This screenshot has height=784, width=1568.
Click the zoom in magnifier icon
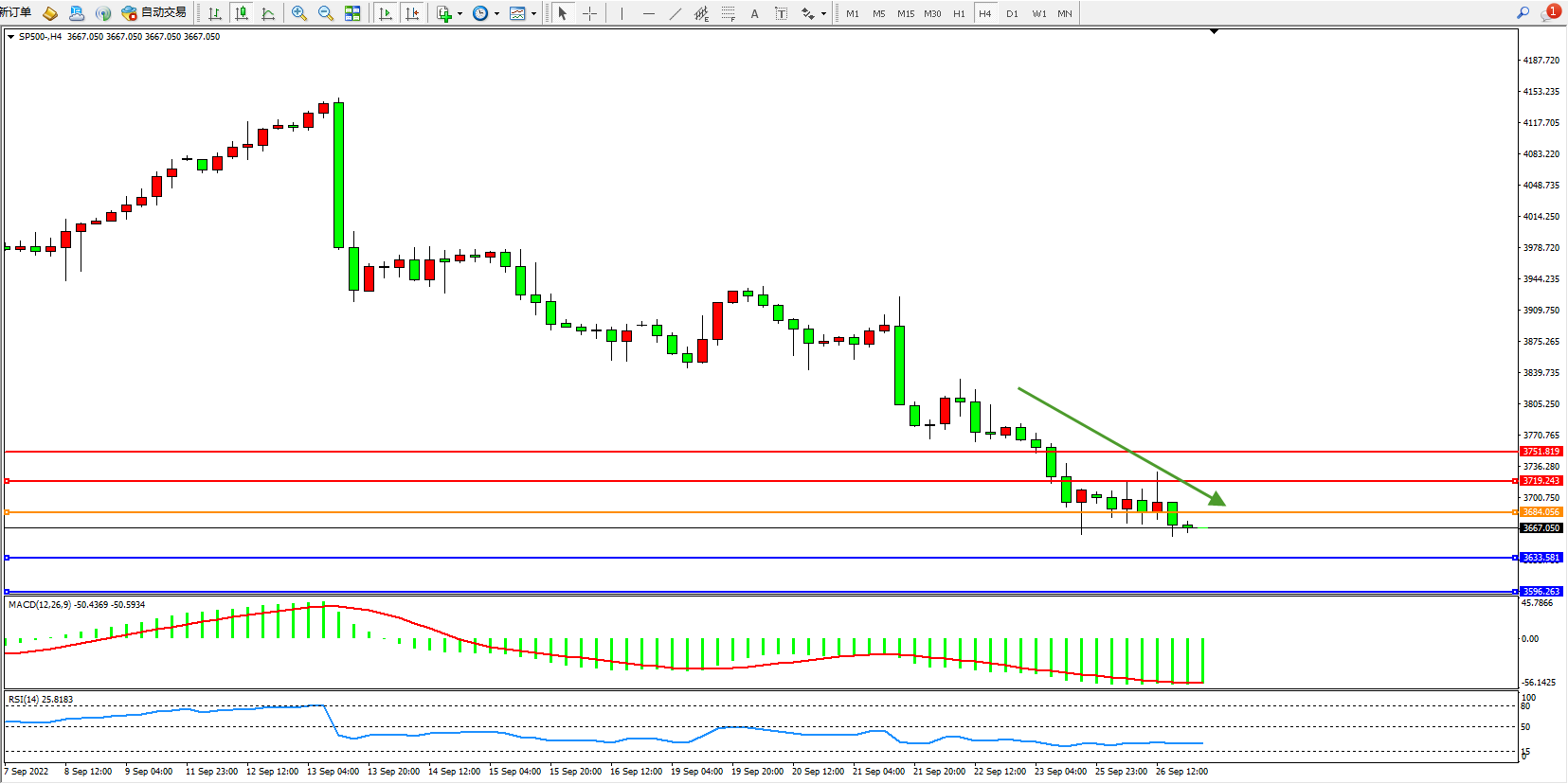(x=299, y=13)
